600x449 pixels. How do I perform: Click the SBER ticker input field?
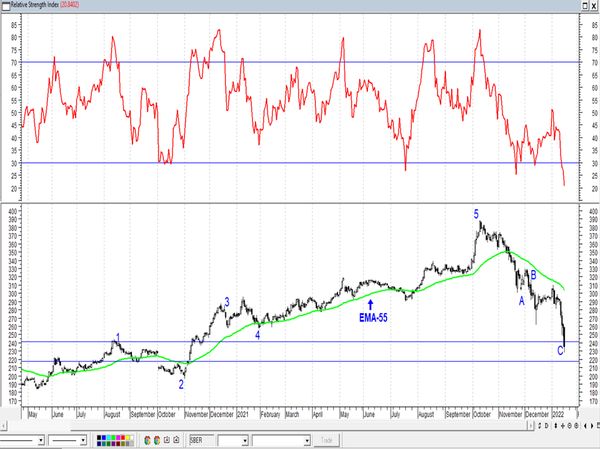(202, 439)
